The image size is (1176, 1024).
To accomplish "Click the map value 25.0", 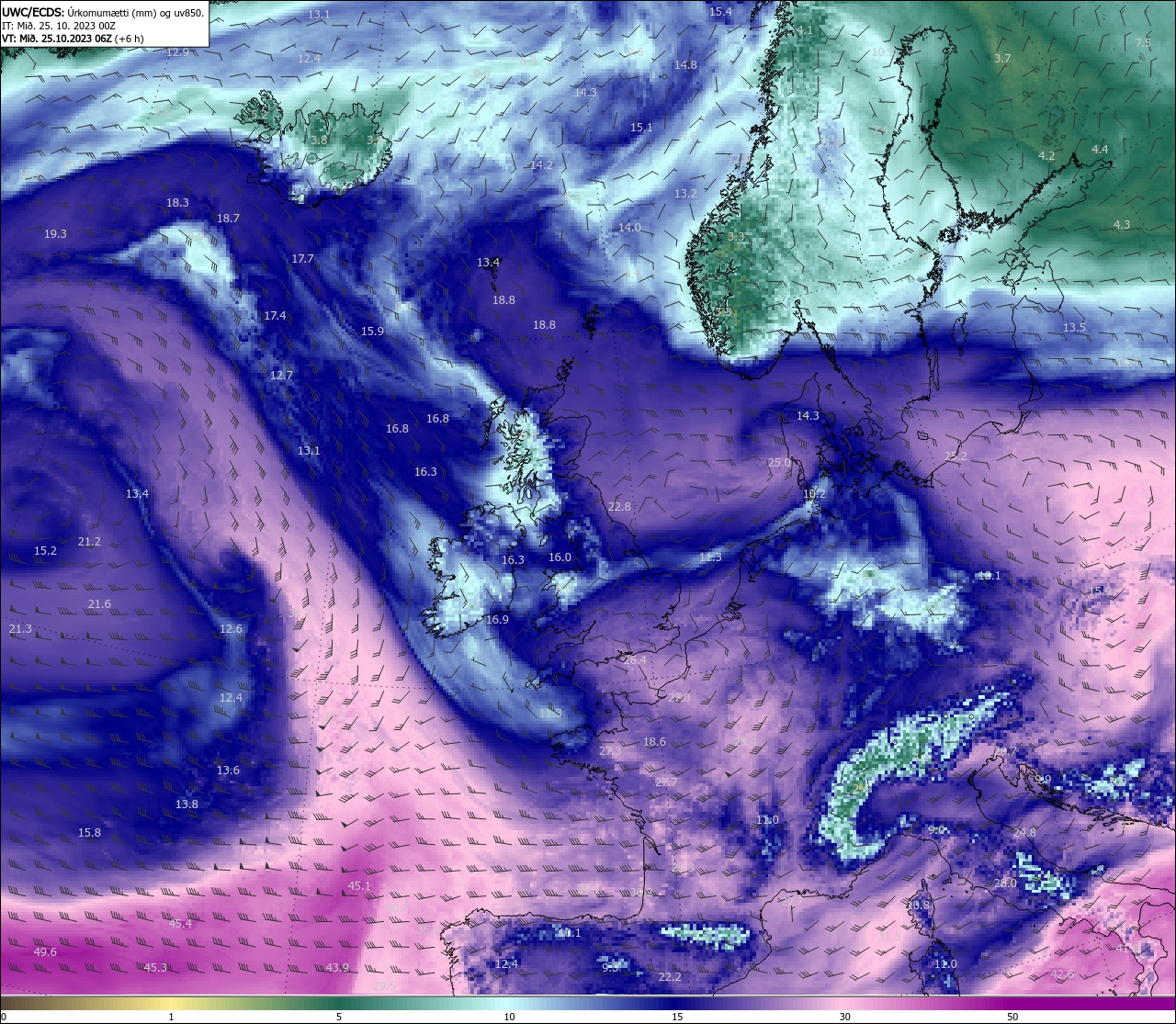I will coord(779,463).
